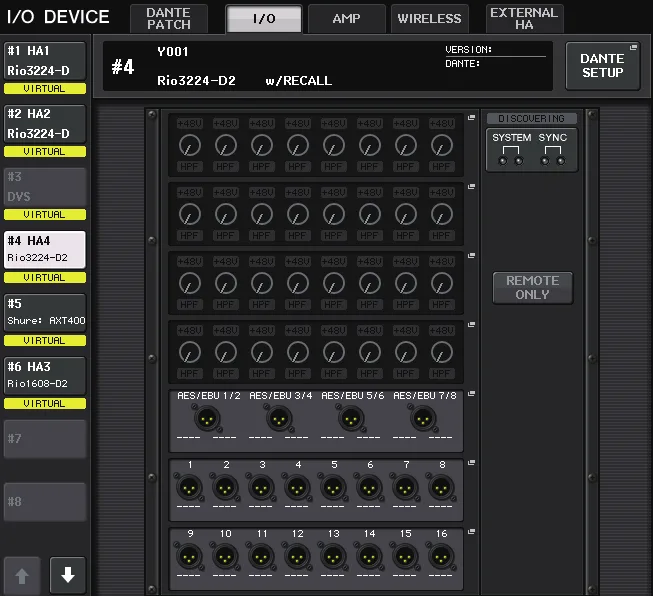This screenshot has width=653, height=596.
Task: Select device #4 HA4 Rio3224-D2
Action: (45, 249)
